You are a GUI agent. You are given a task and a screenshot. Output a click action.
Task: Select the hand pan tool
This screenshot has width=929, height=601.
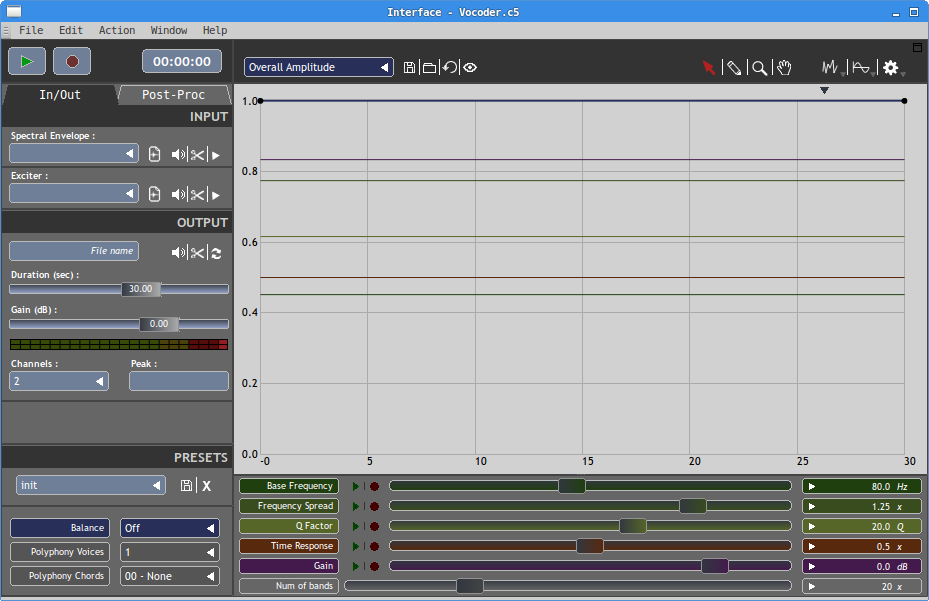[784, 68]
